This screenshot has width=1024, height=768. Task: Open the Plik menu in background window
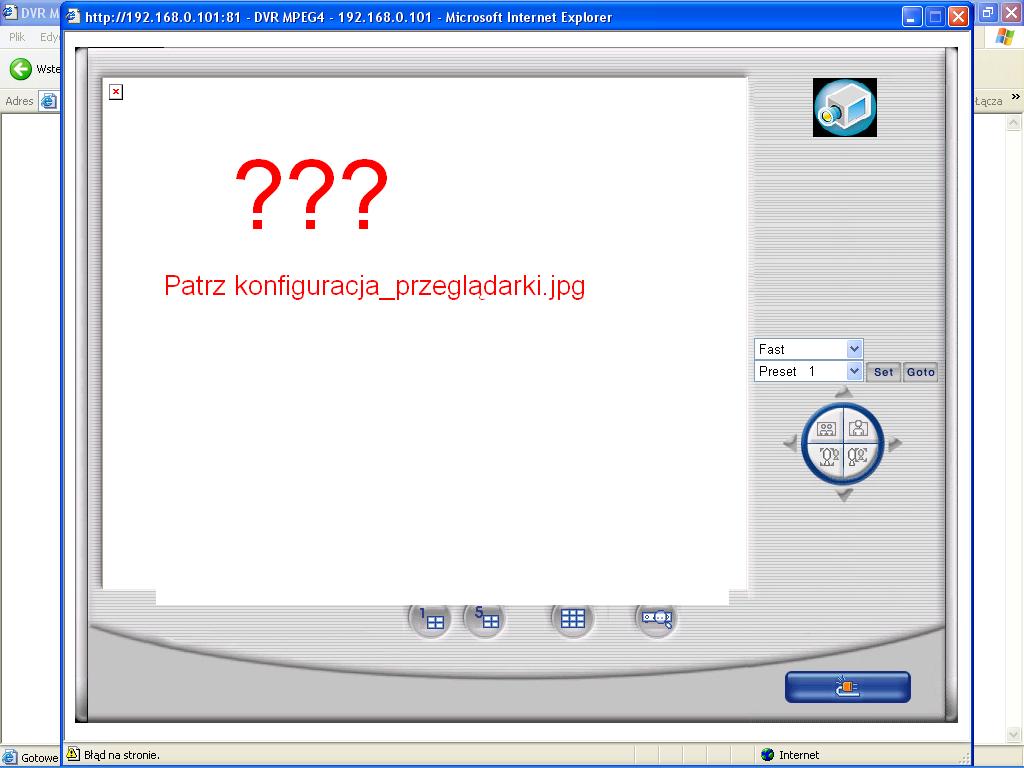pyautogui.click(x=17, y=36)
